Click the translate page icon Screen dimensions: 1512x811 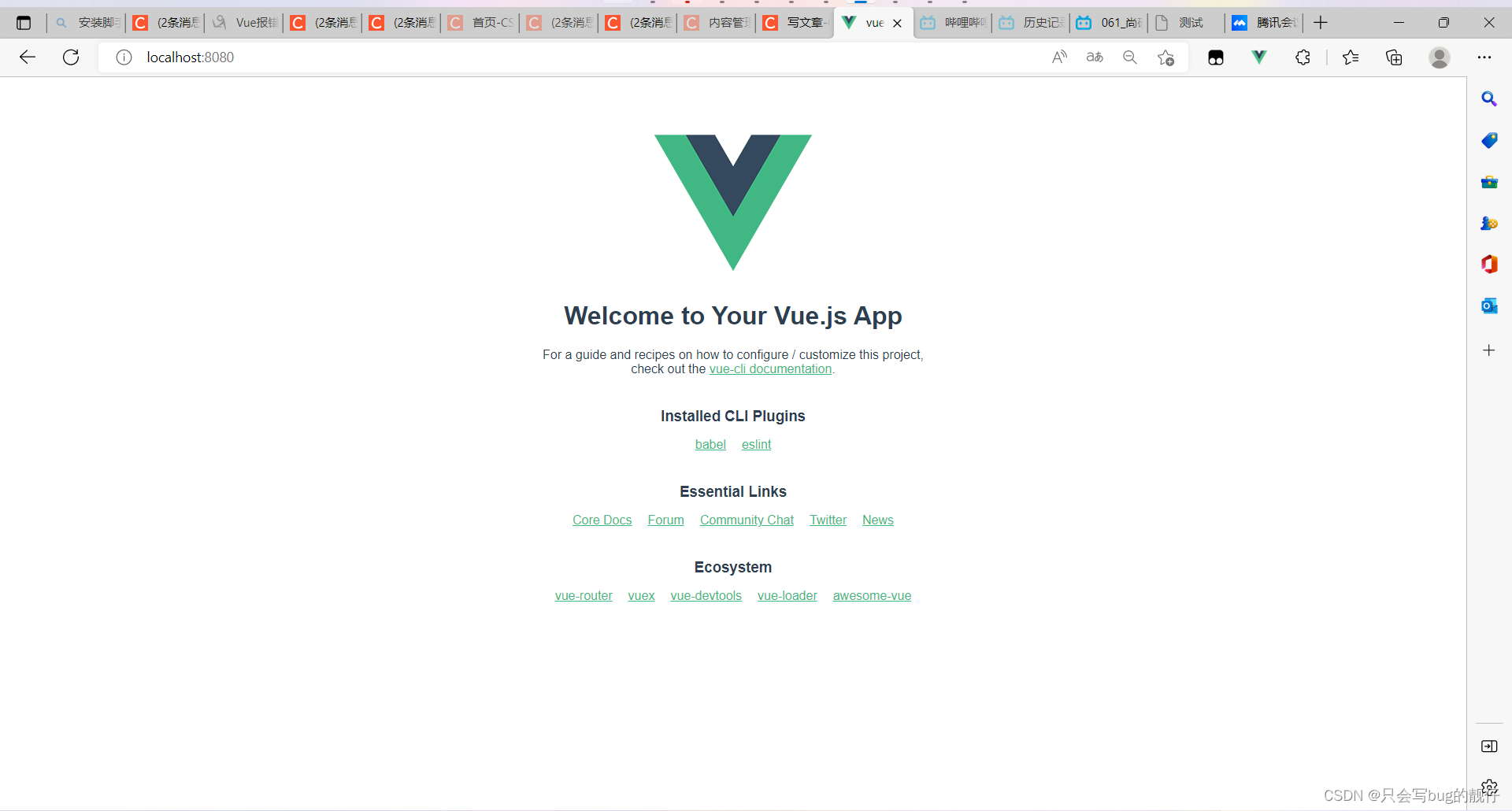[x=1095, y=57]
